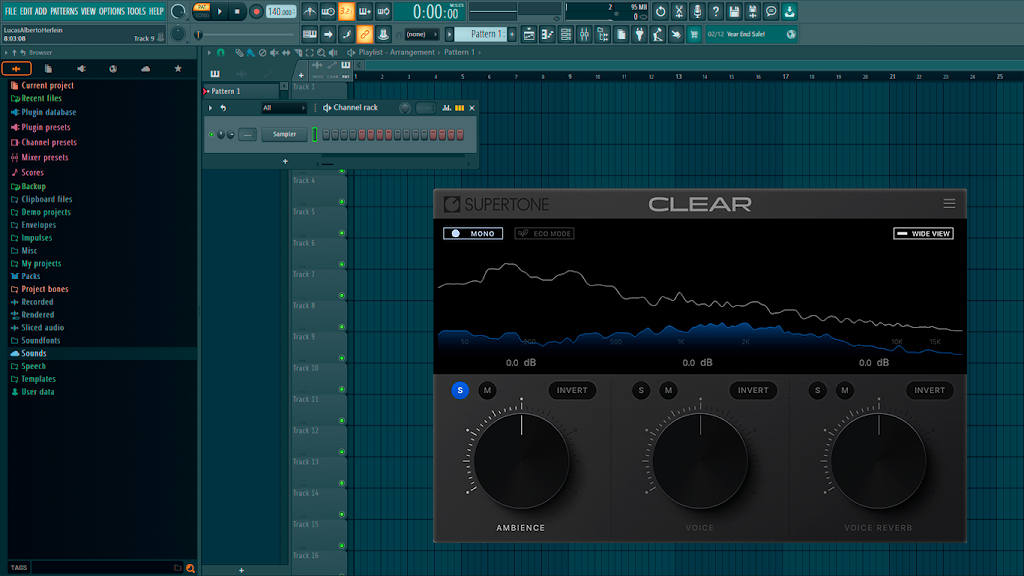Open the TOOLS menu
The height and width of the screenshot is (576, 1024).
tap(136, 11)
